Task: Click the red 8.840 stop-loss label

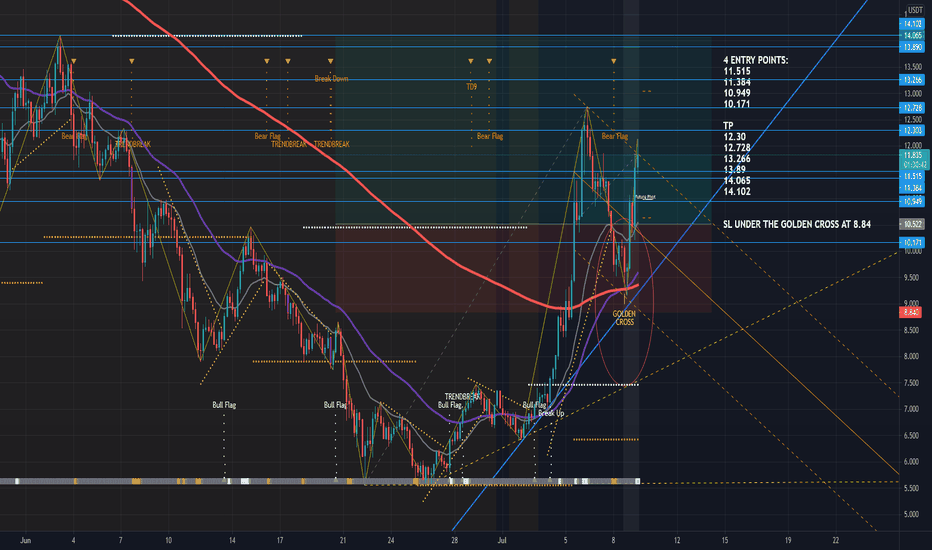Action: 911,312
